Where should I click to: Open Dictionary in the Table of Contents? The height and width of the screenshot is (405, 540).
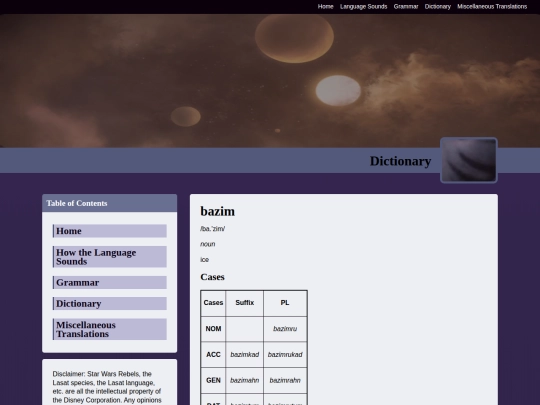click(110, 304)
